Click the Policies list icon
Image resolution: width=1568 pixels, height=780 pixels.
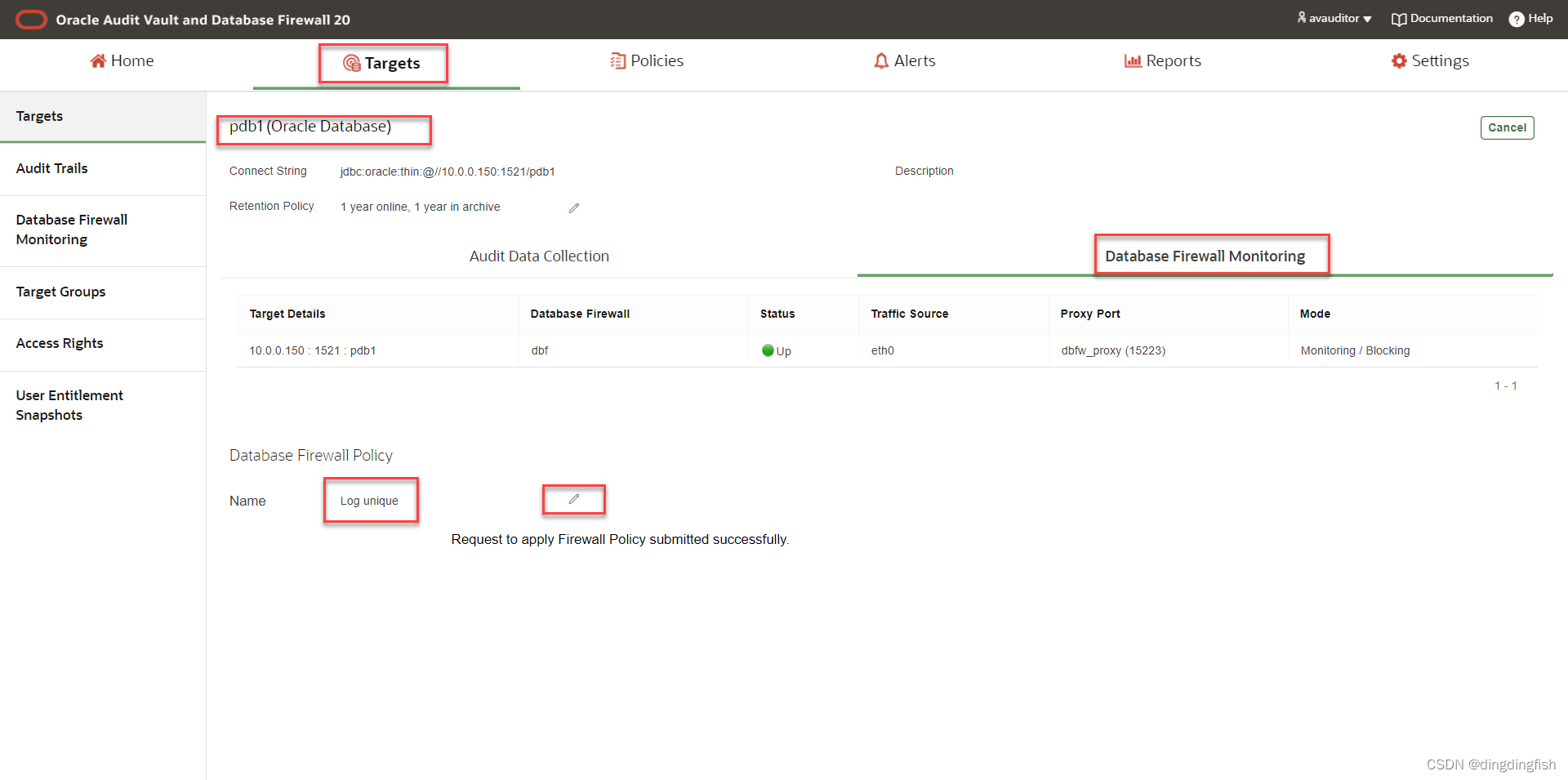tap(618, 61)
